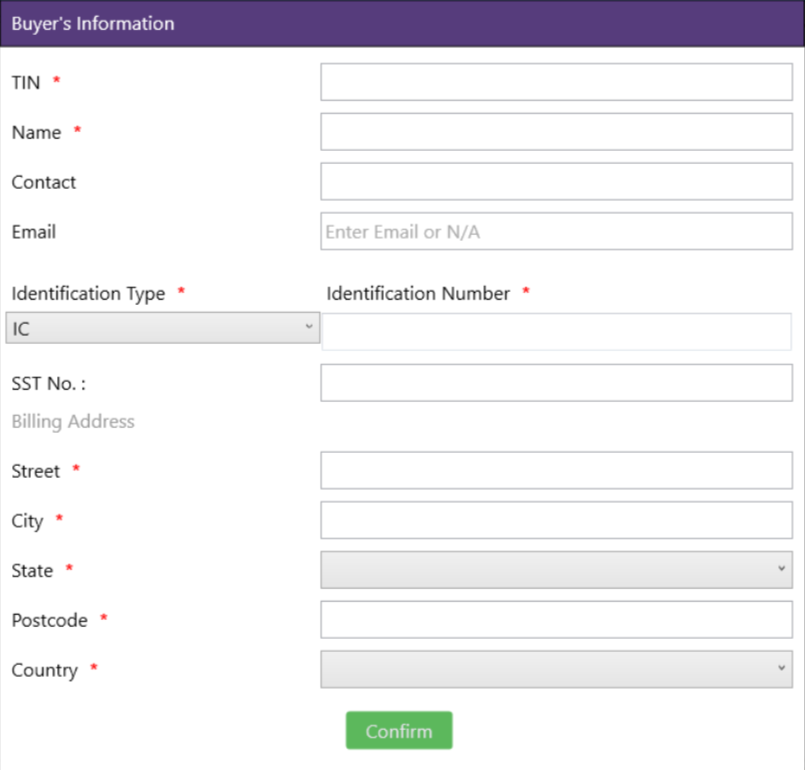Image resolution: width=805 pixels, height=770 pixels.
Task: Click the Billing Address label
Action: click(72, 421)
